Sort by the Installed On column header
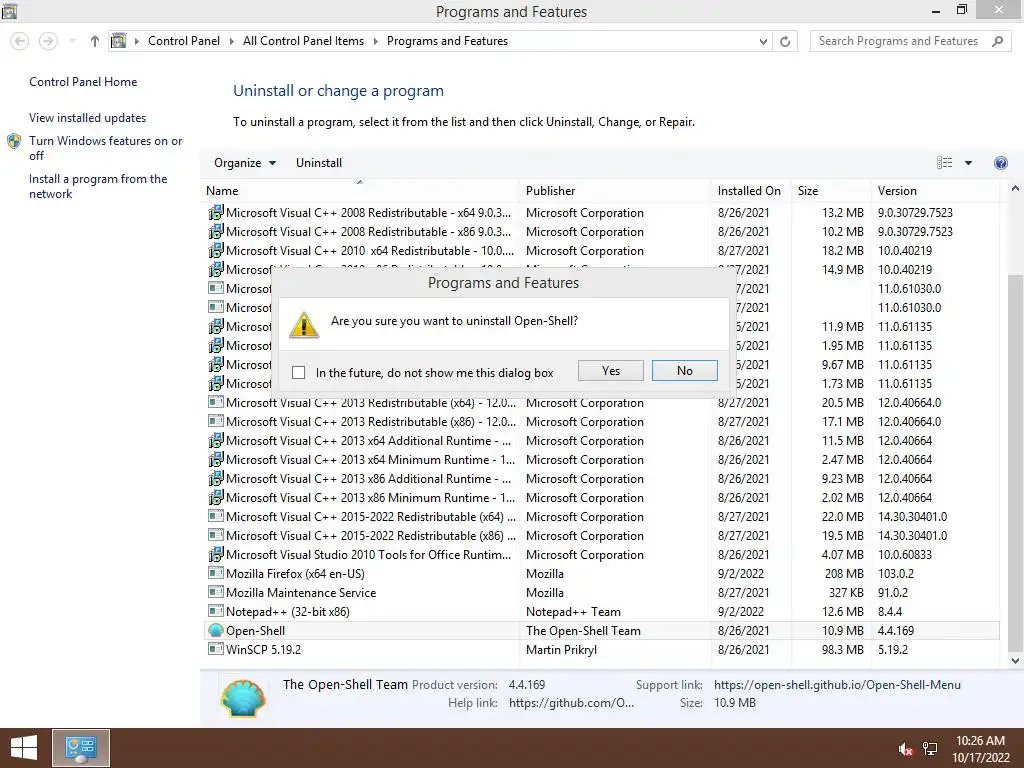The width and height of the screenshot is (1024, 768). [x=749, y=191]
